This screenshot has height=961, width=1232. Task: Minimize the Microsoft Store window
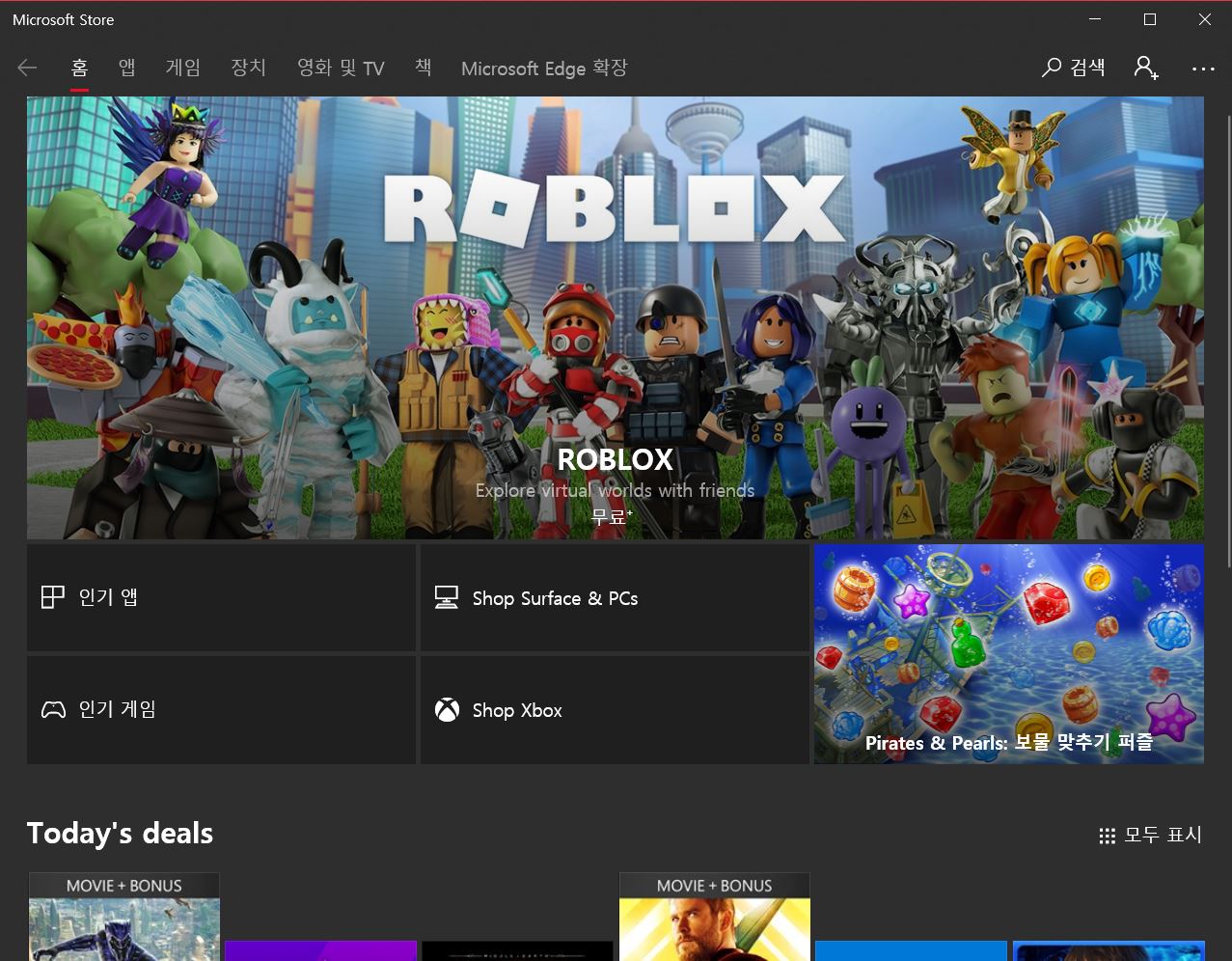1095,19
